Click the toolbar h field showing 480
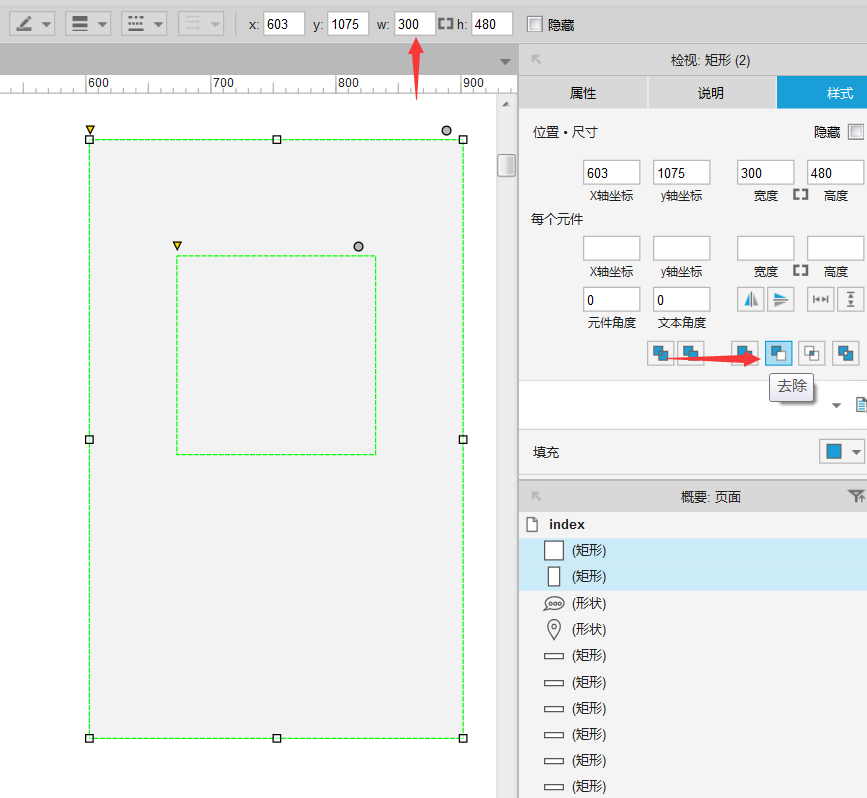The height and width of the screenshot is (798, 867). (492, 24)
